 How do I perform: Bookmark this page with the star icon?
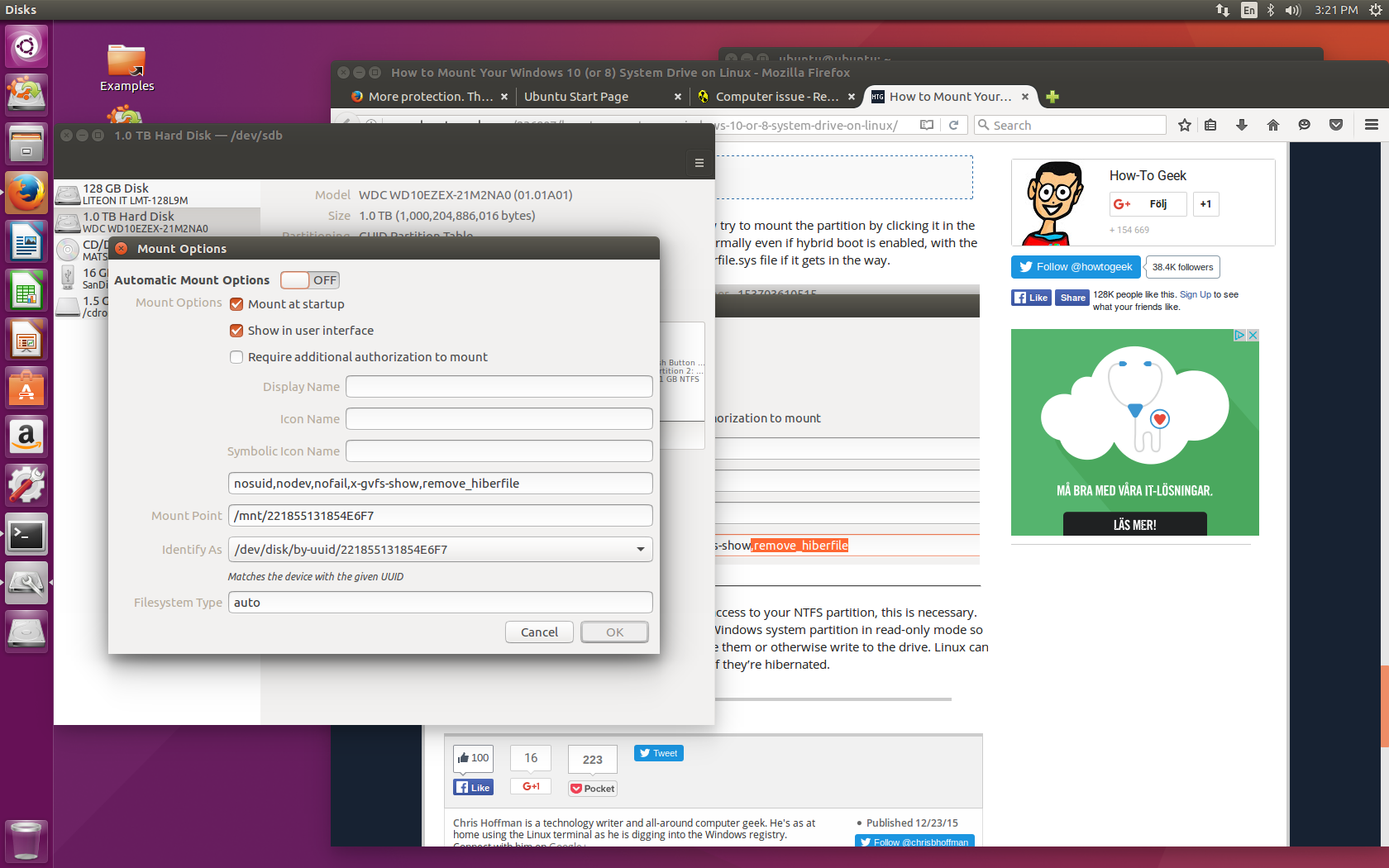tap(1185, 125)
